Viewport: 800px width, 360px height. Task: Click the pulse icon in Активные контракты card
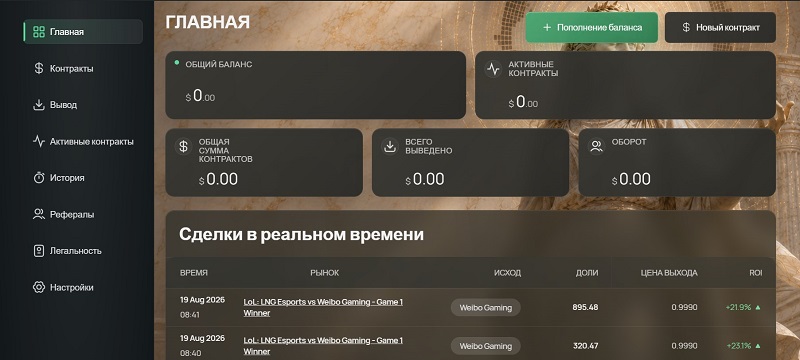coord(493,69)
